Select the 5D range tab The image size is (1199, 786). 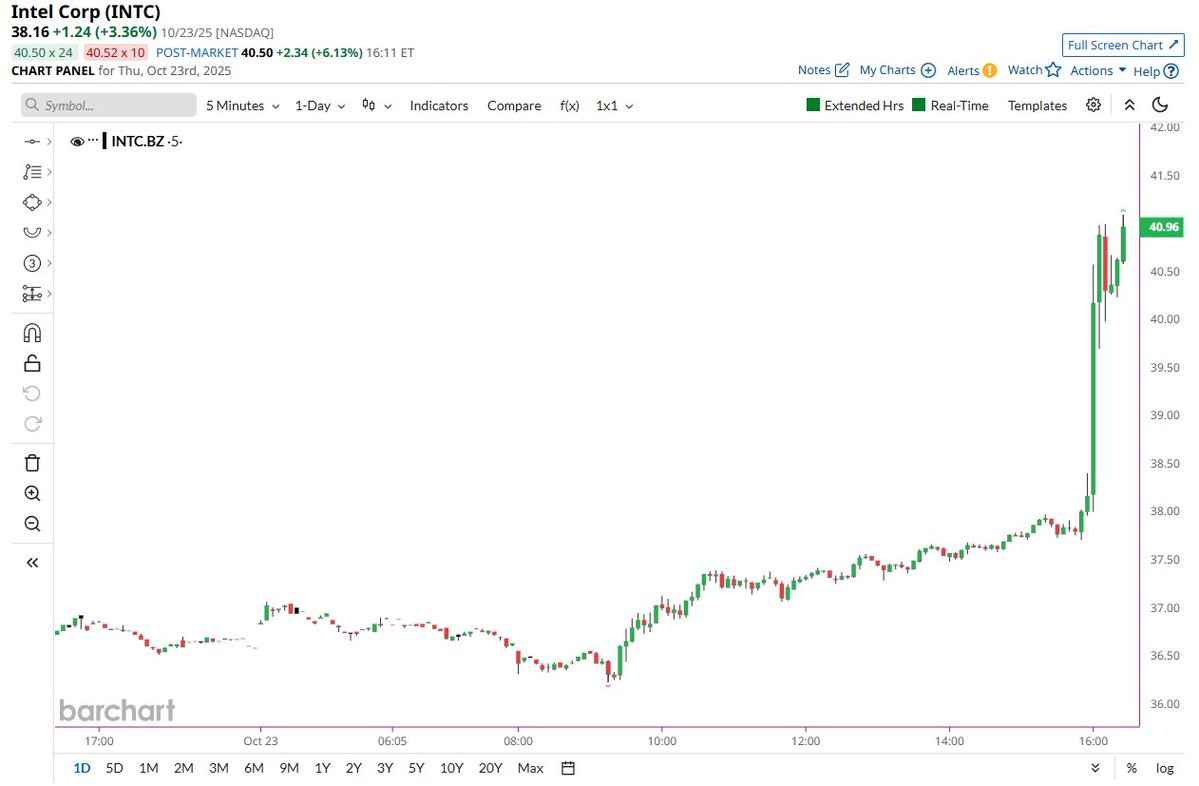pos(115,768)
